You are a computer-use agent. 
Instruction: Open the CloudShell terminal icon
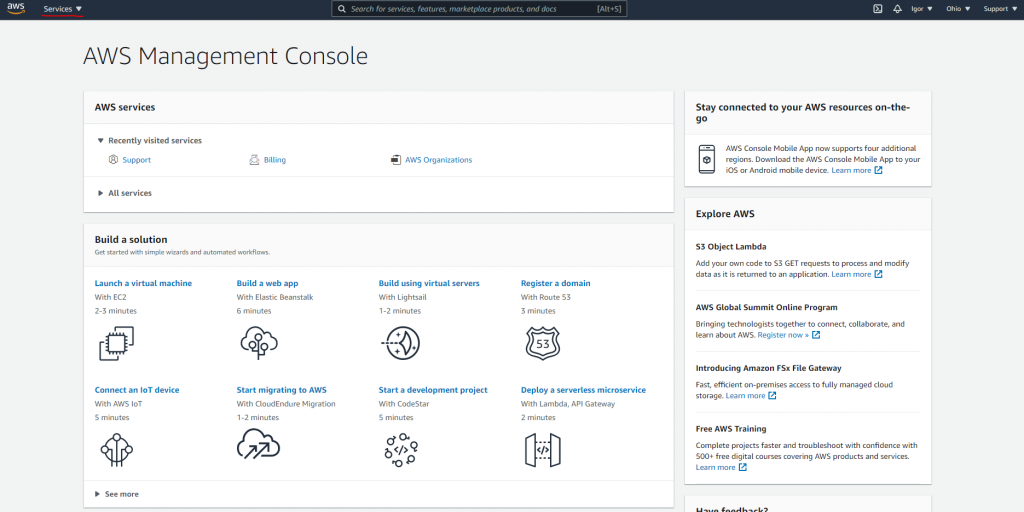tap(878, 9)
